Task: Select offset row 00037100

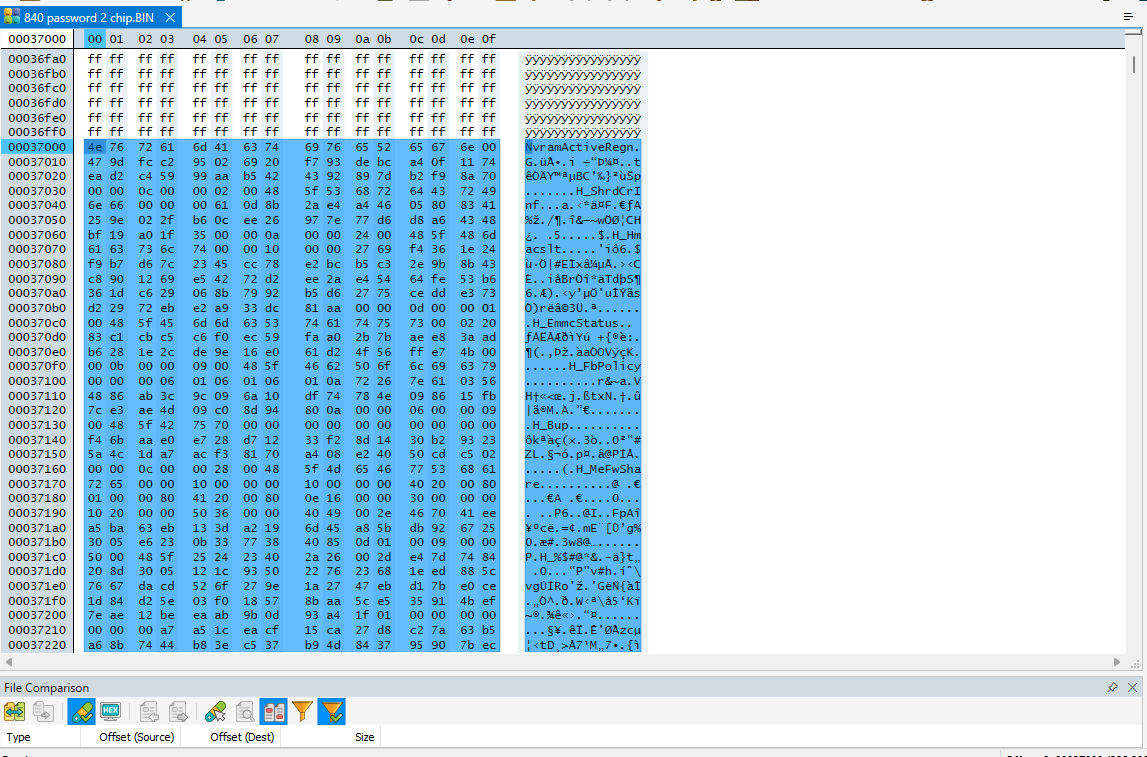Action: 37,381
